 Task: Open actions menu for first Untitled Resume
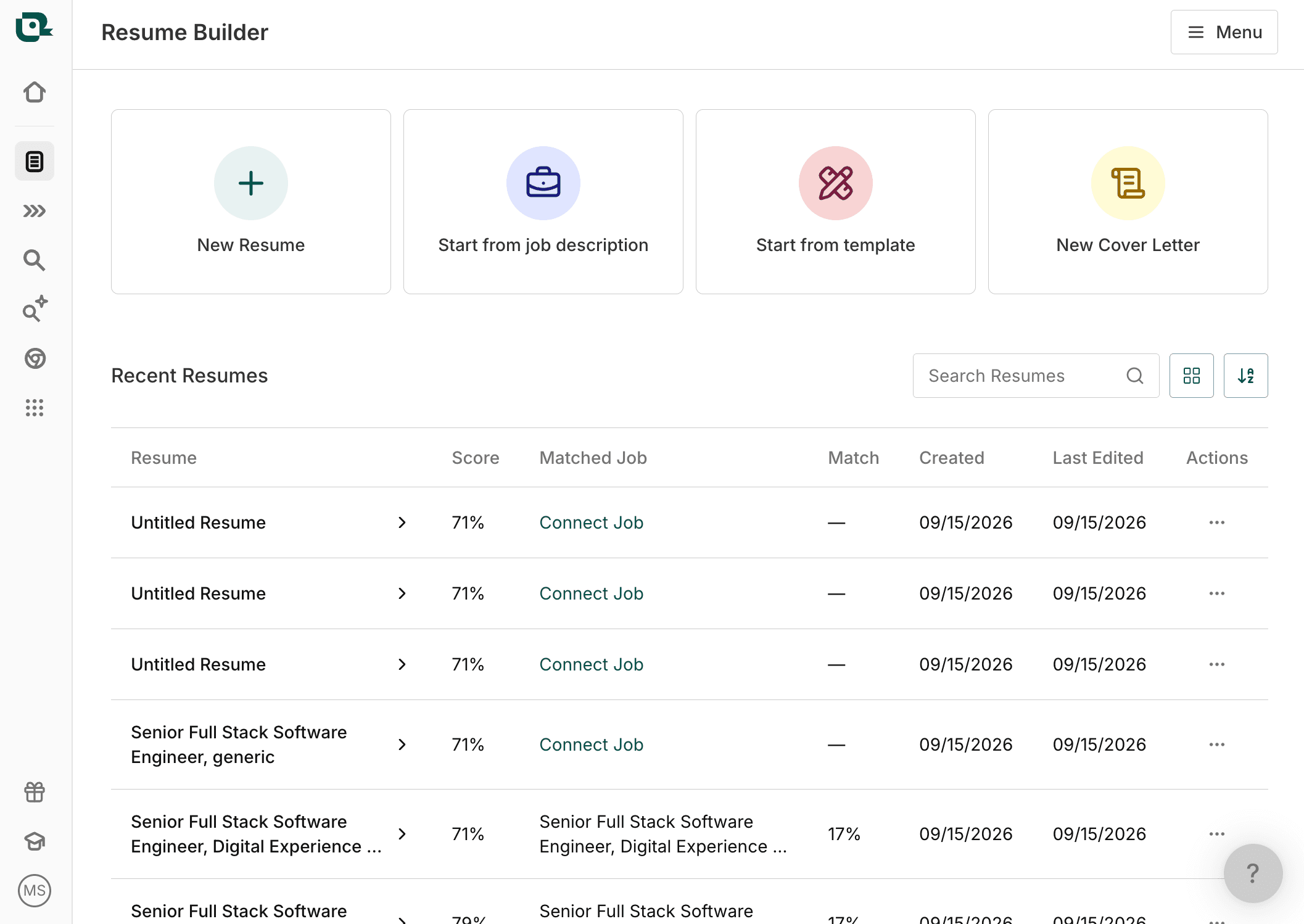pos(1217,522)
